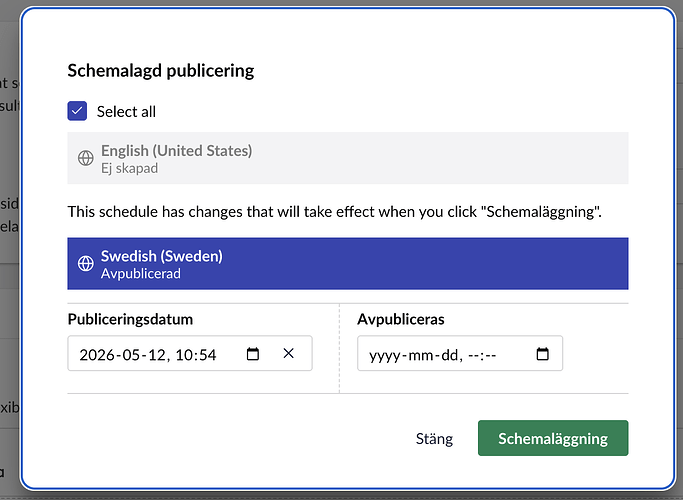Click the schedule changes notice text
683x500 pixels.
tap(335, 212)
